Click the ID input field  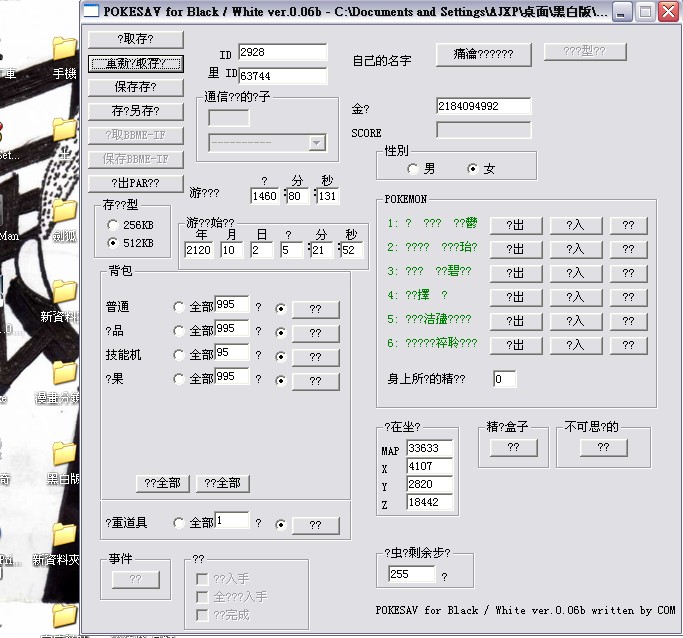(x=283, y=52)
